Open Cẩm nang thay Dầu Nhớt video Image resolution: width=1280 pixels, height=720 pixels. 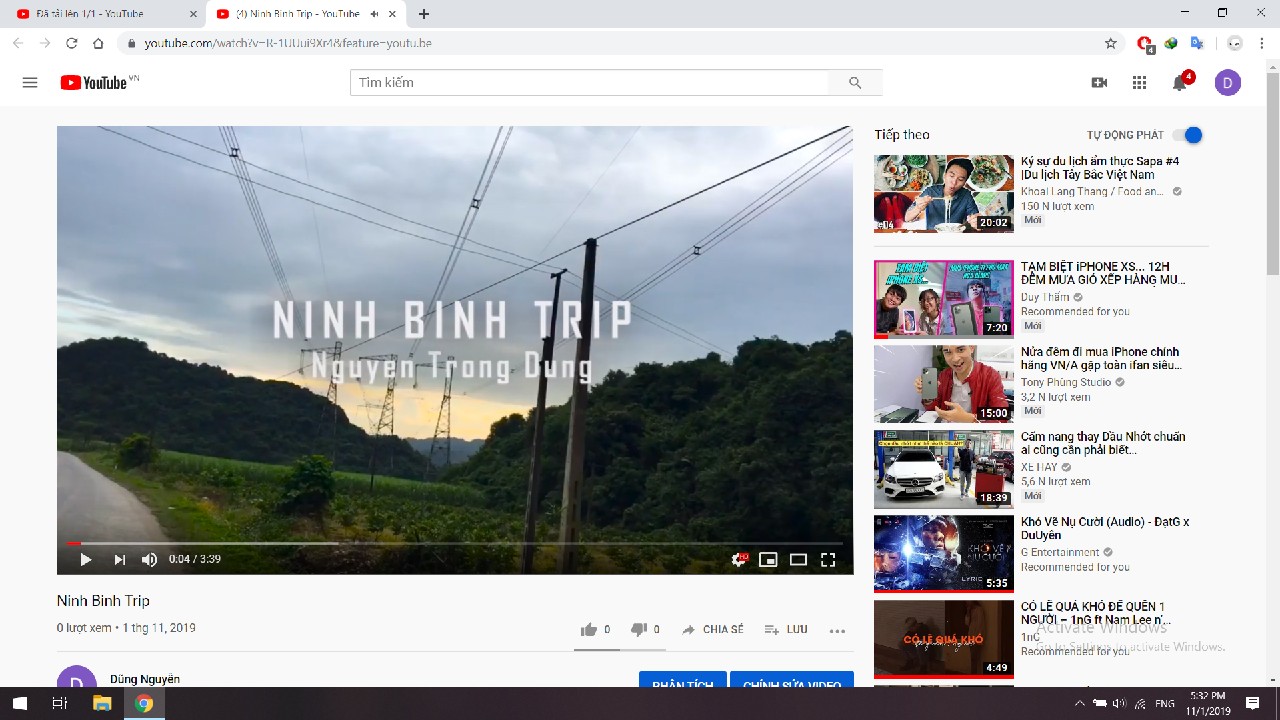(1103, 443)
